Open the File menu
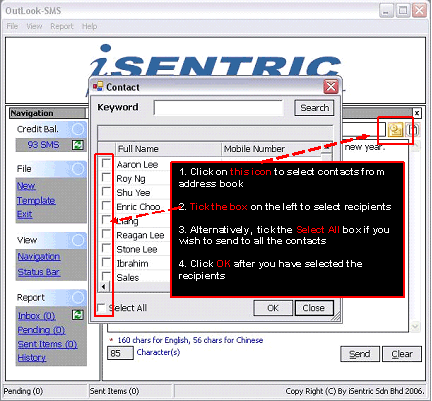This screenshot has width=432, height=401. (12, 26)
